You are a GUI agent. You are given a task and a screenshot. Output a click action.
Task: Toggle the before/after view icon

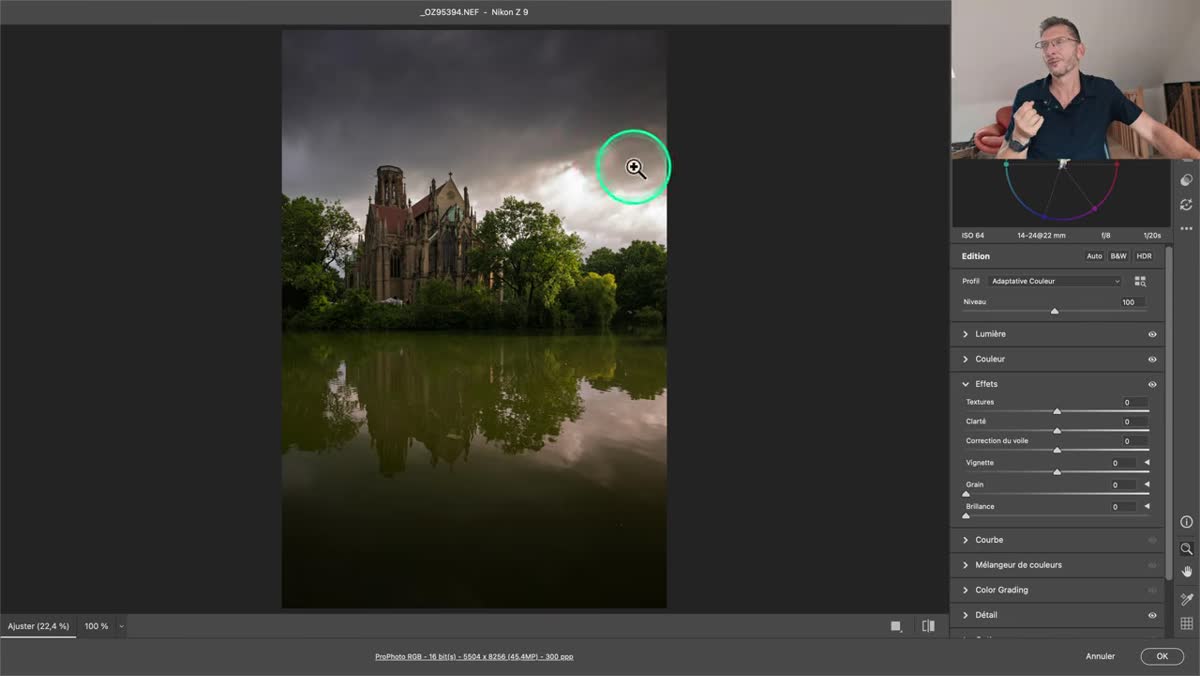pyautogui.click(x=928, y=626)
